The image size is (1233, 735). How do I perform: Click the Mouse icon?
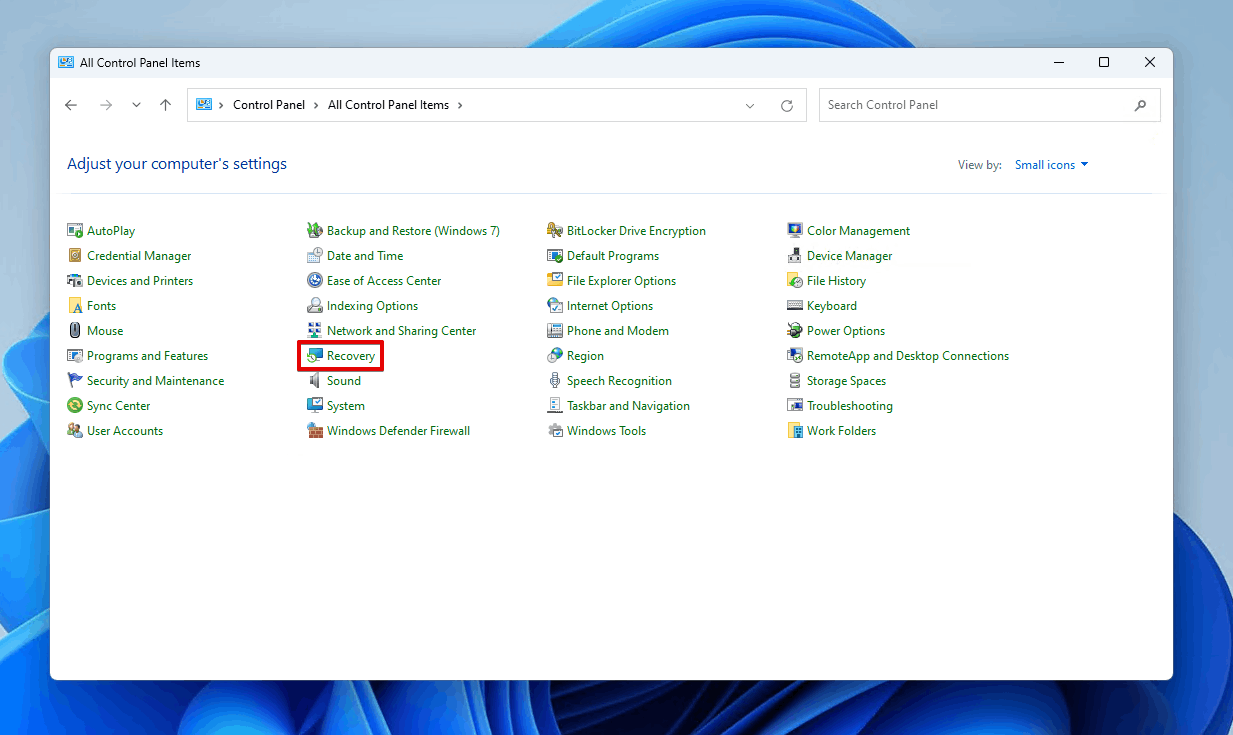tap(75, 331)
